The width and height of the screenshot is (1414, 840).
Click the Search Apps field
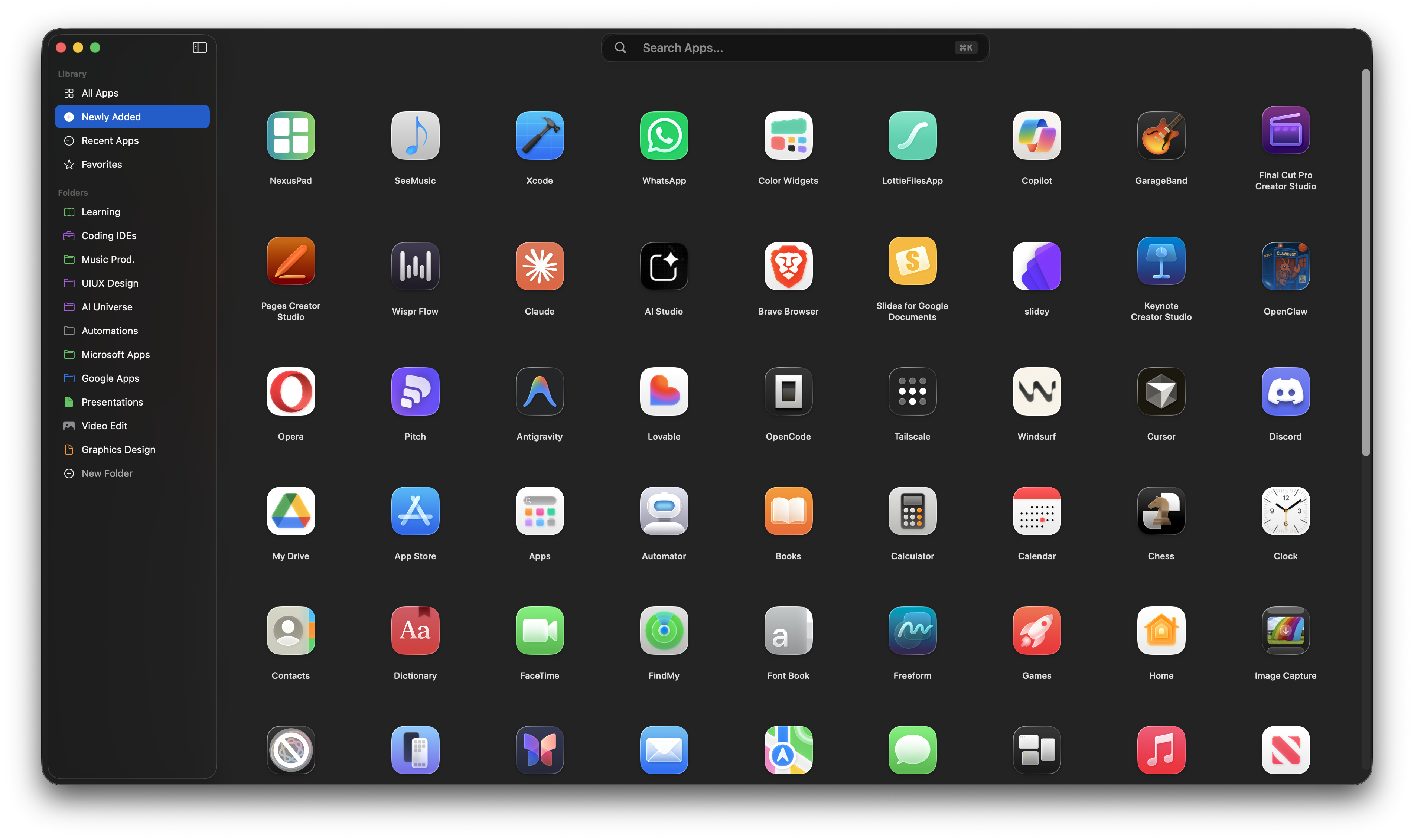pos(794,48)
